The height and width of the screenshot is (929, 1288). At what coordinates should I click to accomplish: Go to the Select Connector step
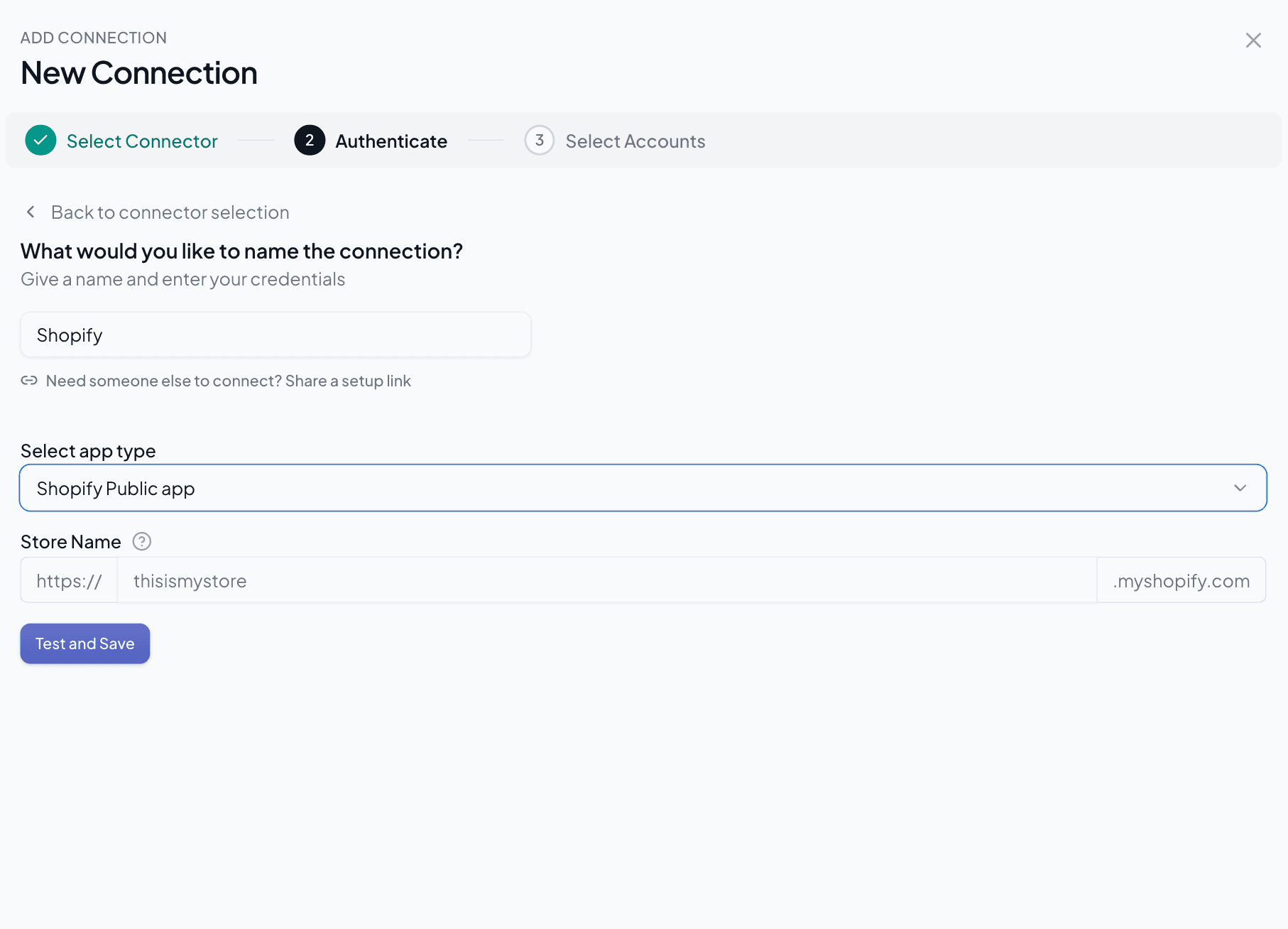pyautogui.click(x=142, y=141)
